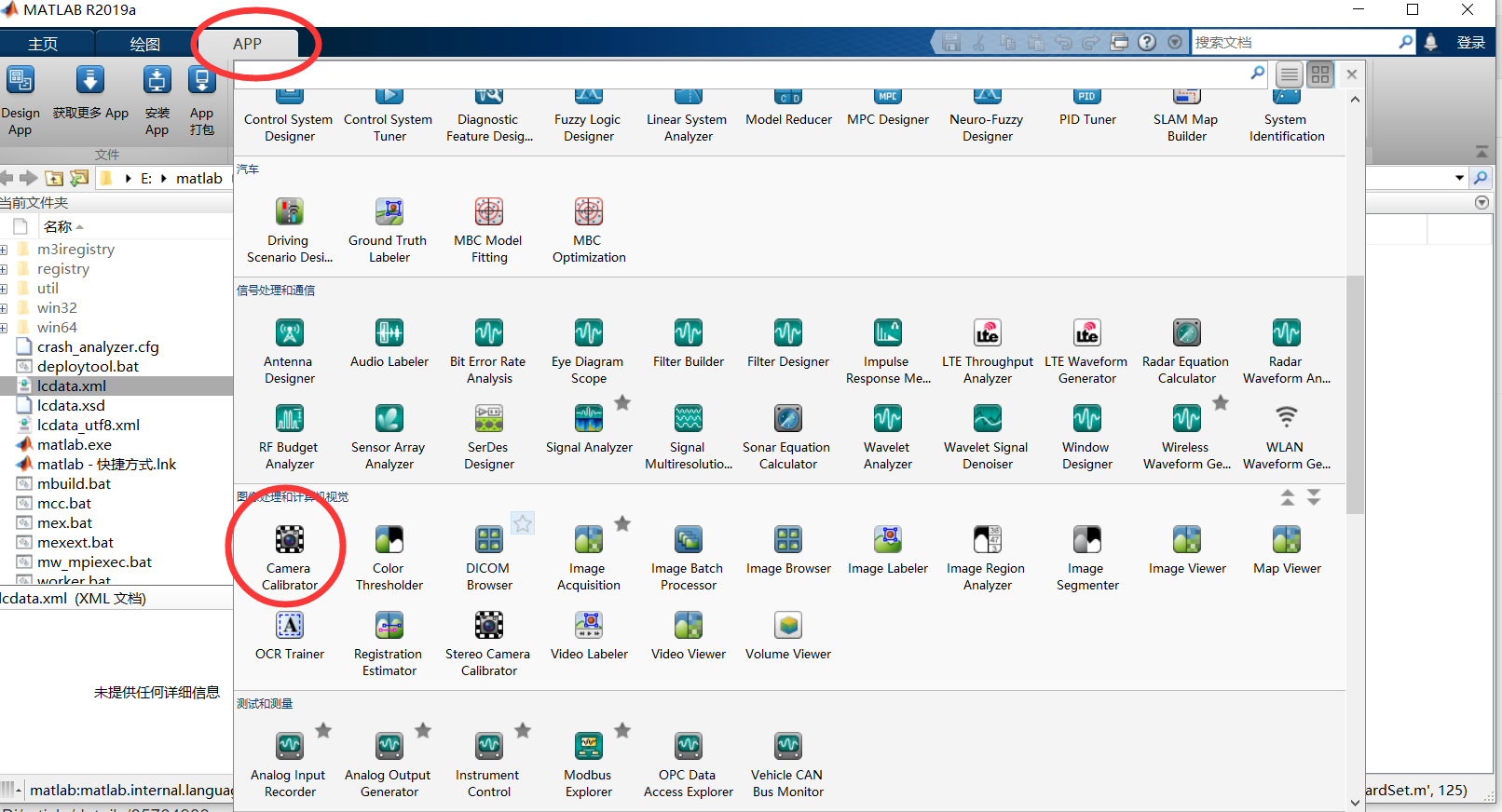Viewport: 1502px width, 812px height.
Task: Launch the Stereo Camera Calibrator app
Action: (489, 644)
